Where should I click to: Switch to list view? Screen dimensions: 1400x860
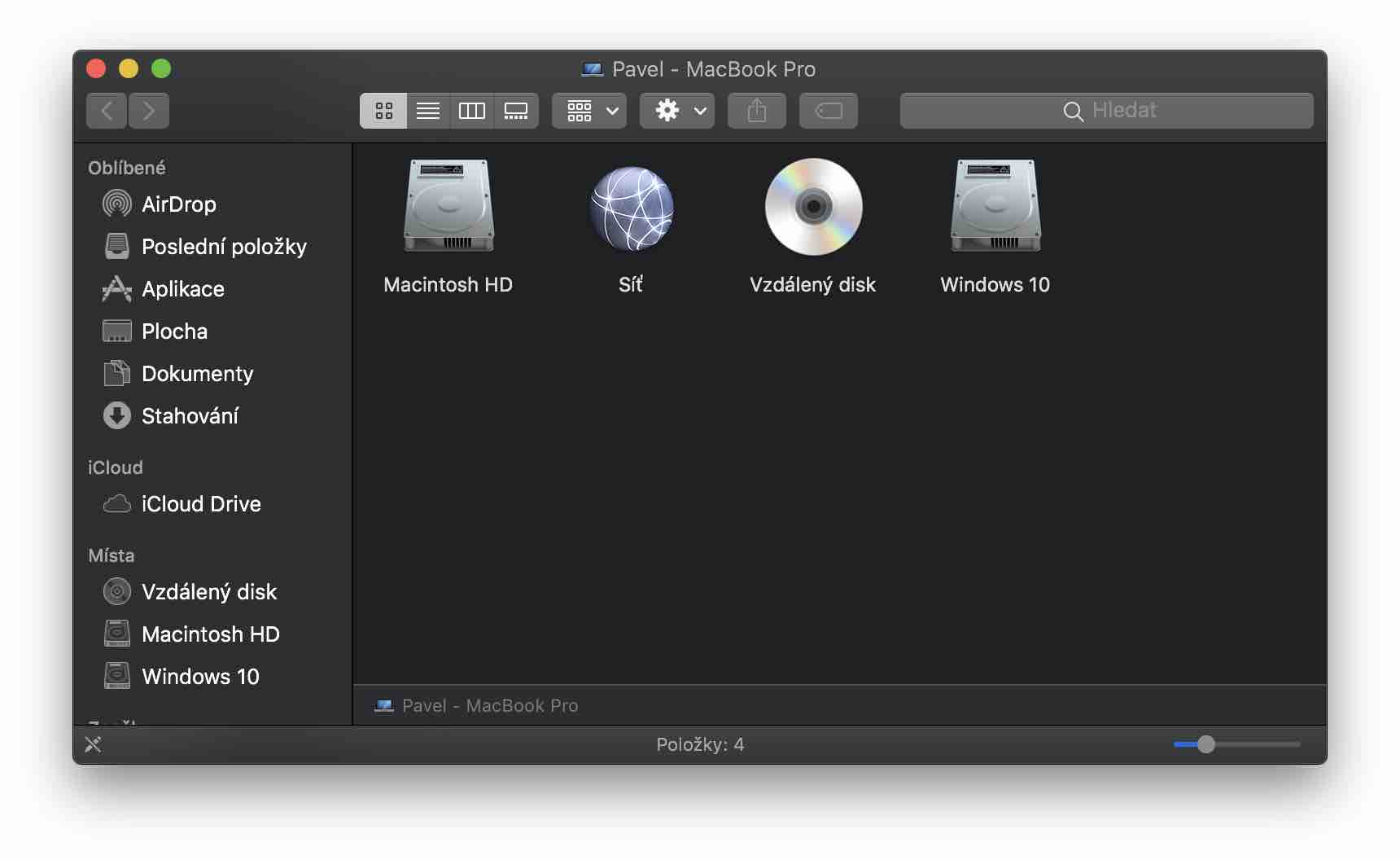(x=428, y=111)
